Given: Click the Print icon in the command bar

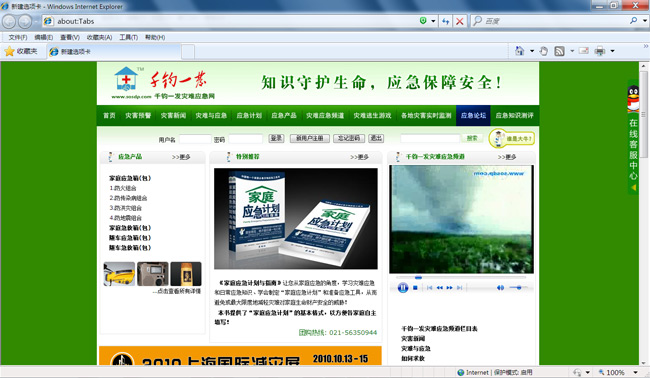Looking at the screenshot, I should (x=600, y=51).
